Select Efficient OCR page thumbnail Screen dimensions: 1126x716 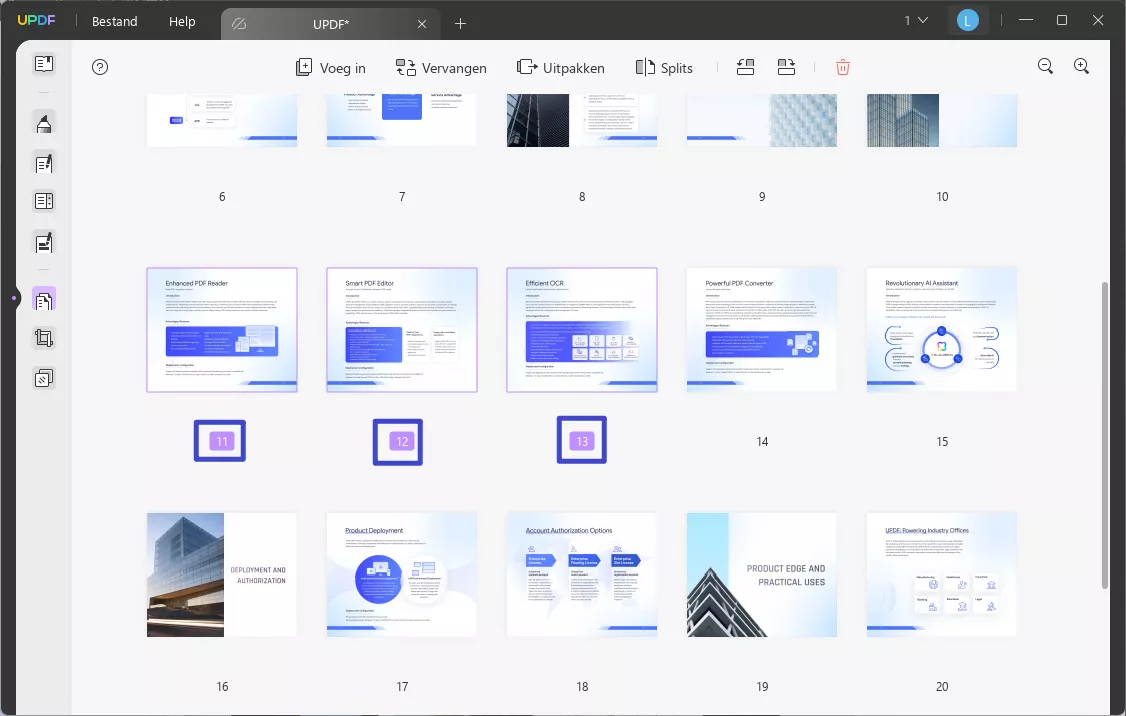[582, 330]
